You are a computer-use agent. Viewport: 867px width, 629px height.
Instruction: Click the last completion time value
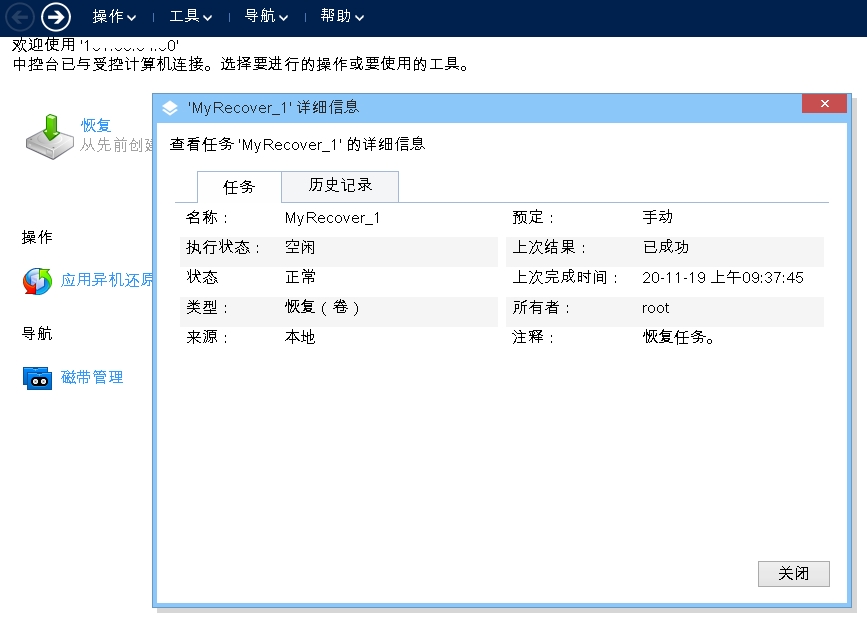722,278
